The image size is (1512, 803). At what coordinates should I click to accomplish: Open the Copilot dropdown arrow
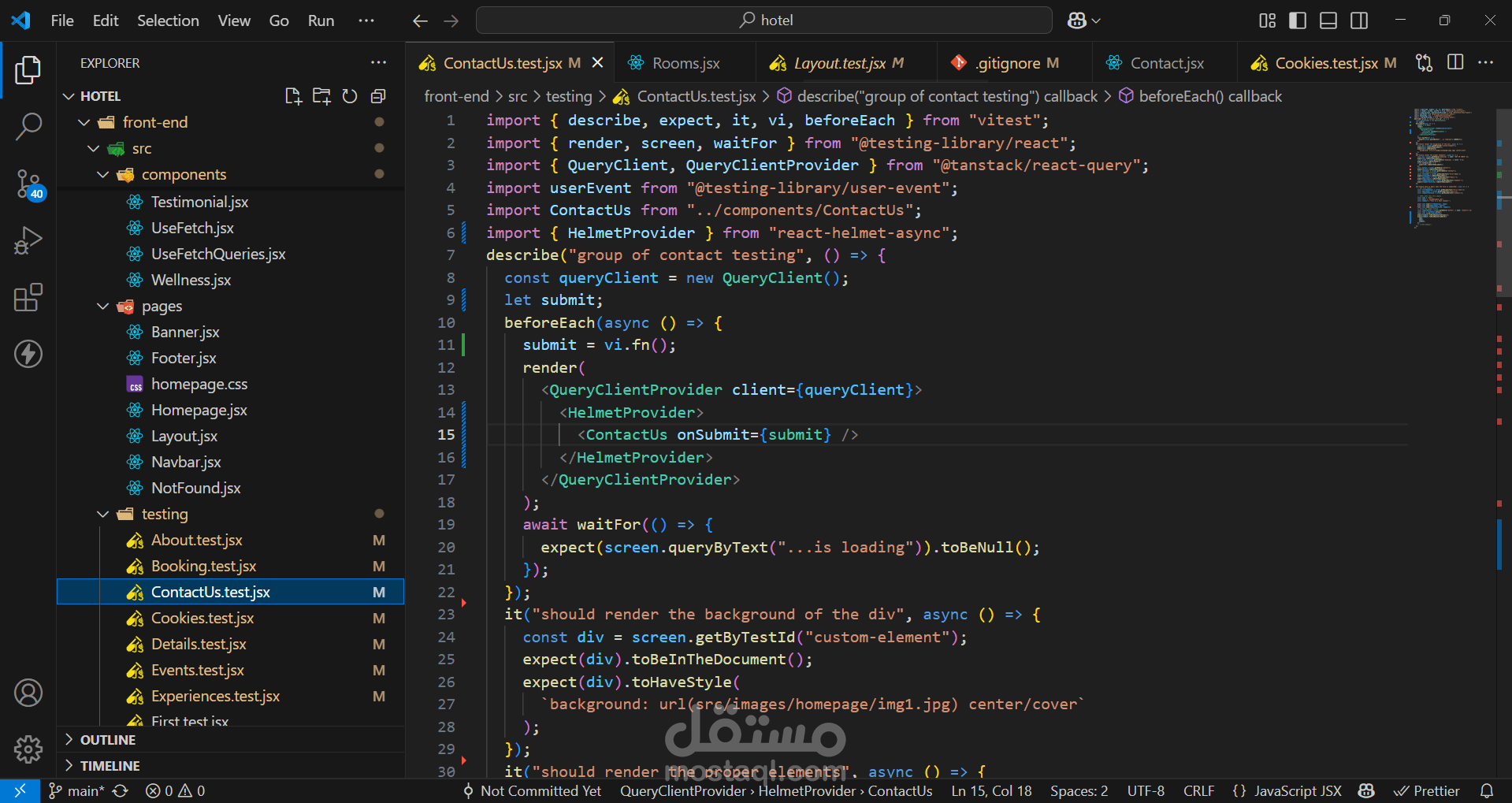pos(1096,20)
